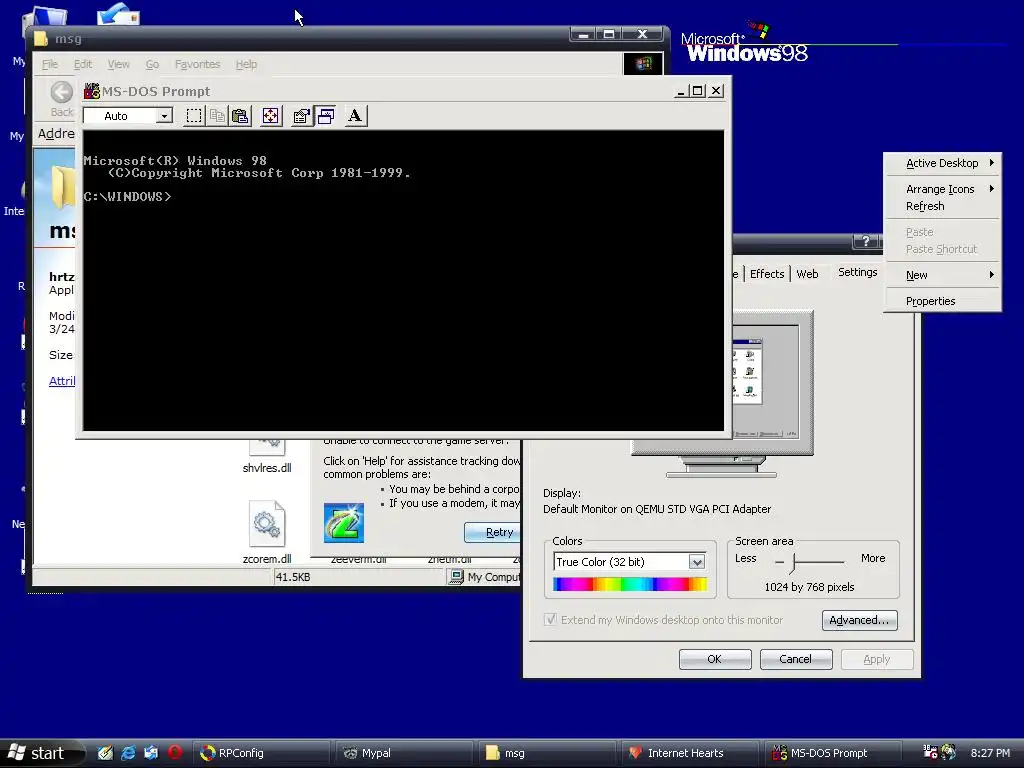
Task: Click the rainbow color spectrum bar
Action: pyautogui.click(x=630, y=584)
